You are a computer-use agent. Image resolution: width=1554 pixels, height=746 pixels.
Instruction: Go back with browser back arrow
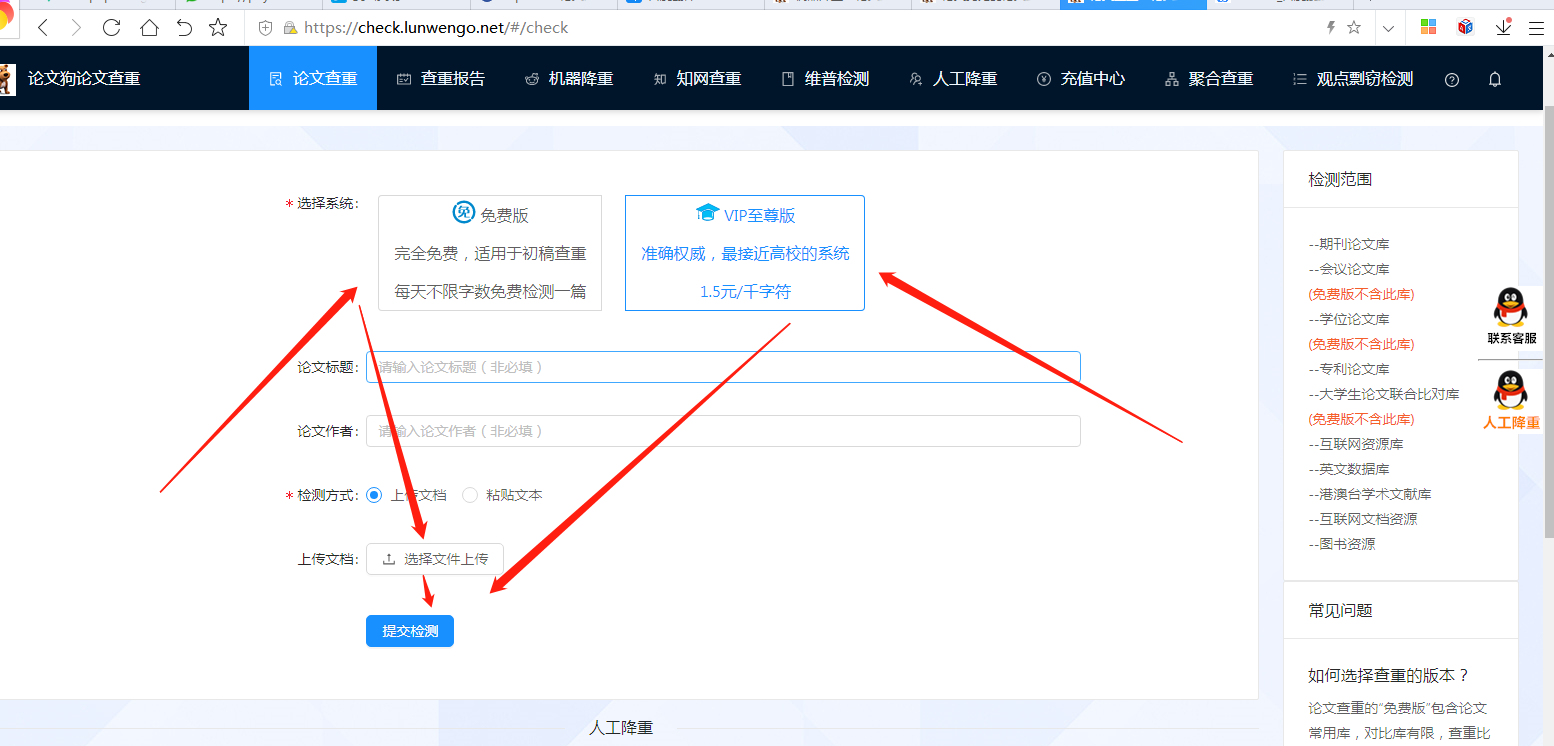42,28
